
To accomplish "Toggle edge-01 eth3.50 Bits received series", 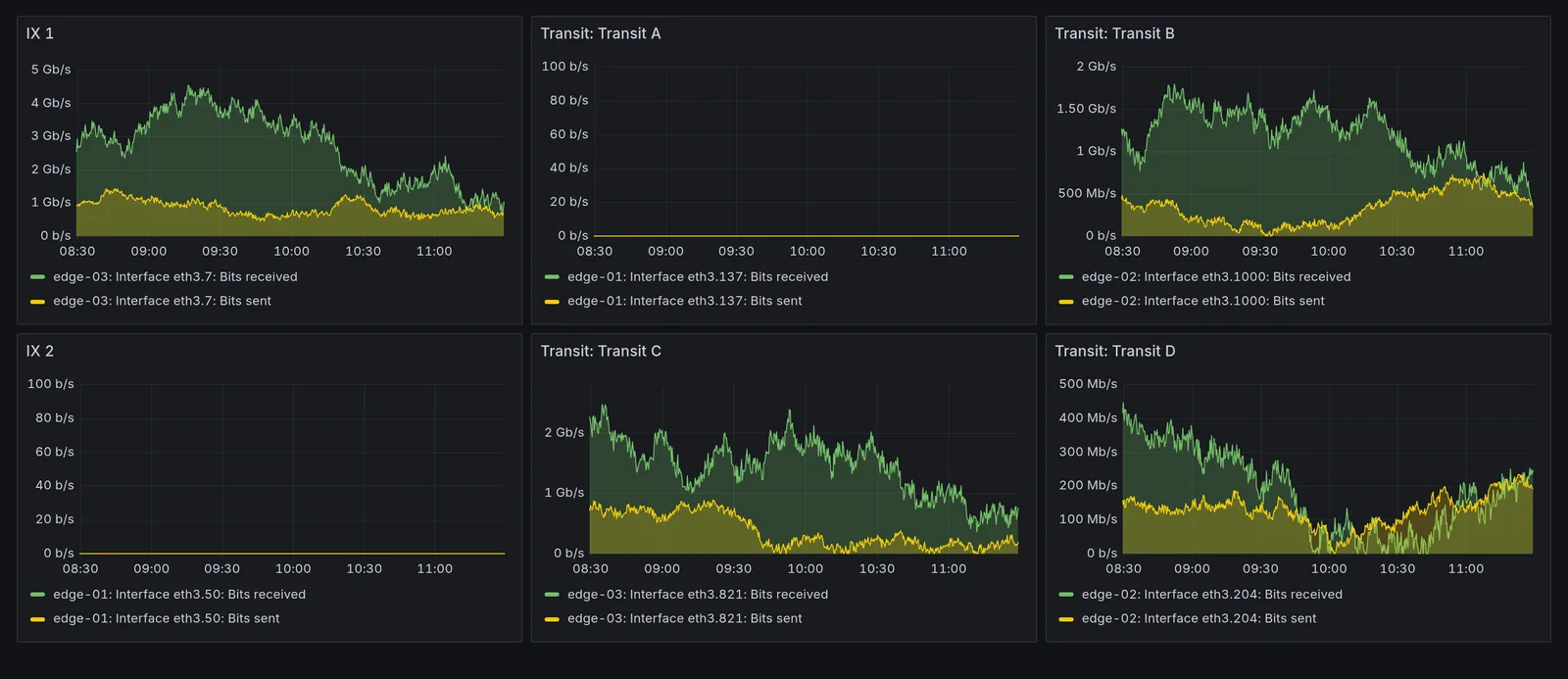I will 179,595.
